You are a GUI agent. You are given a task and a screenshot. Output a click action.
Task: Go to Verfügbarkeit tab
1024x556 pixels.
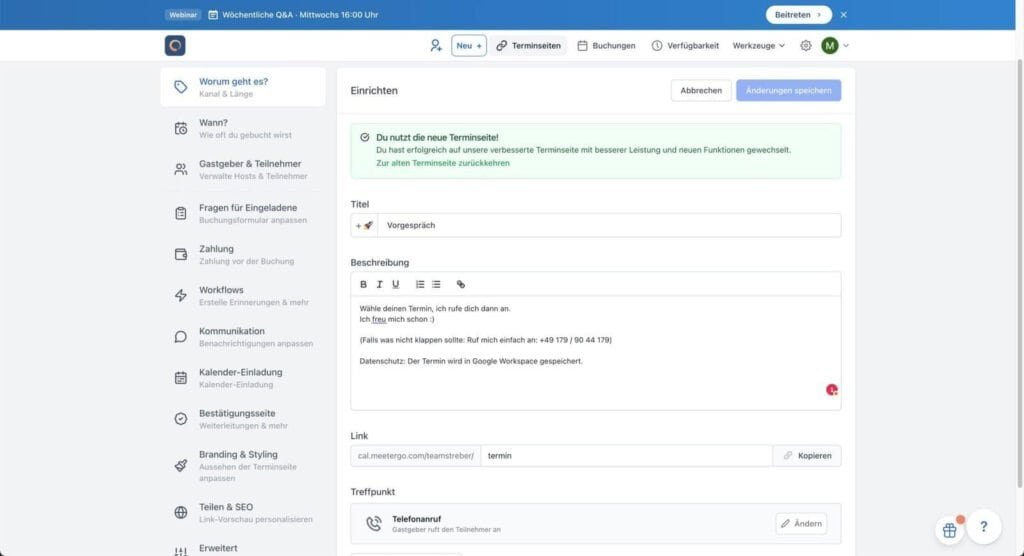(685, 46)
